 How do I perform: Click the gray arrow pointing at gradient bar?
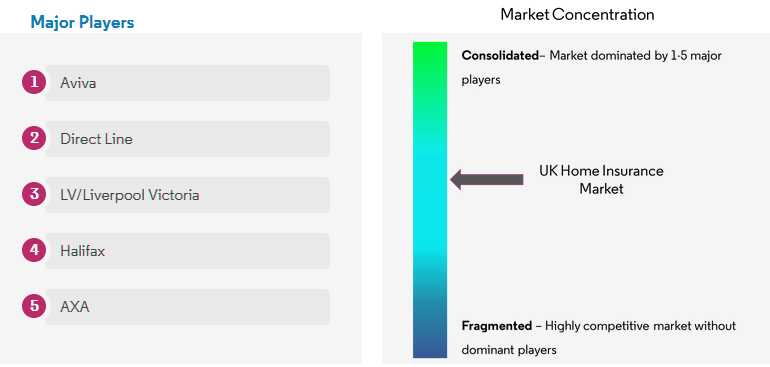coord(487,179)
